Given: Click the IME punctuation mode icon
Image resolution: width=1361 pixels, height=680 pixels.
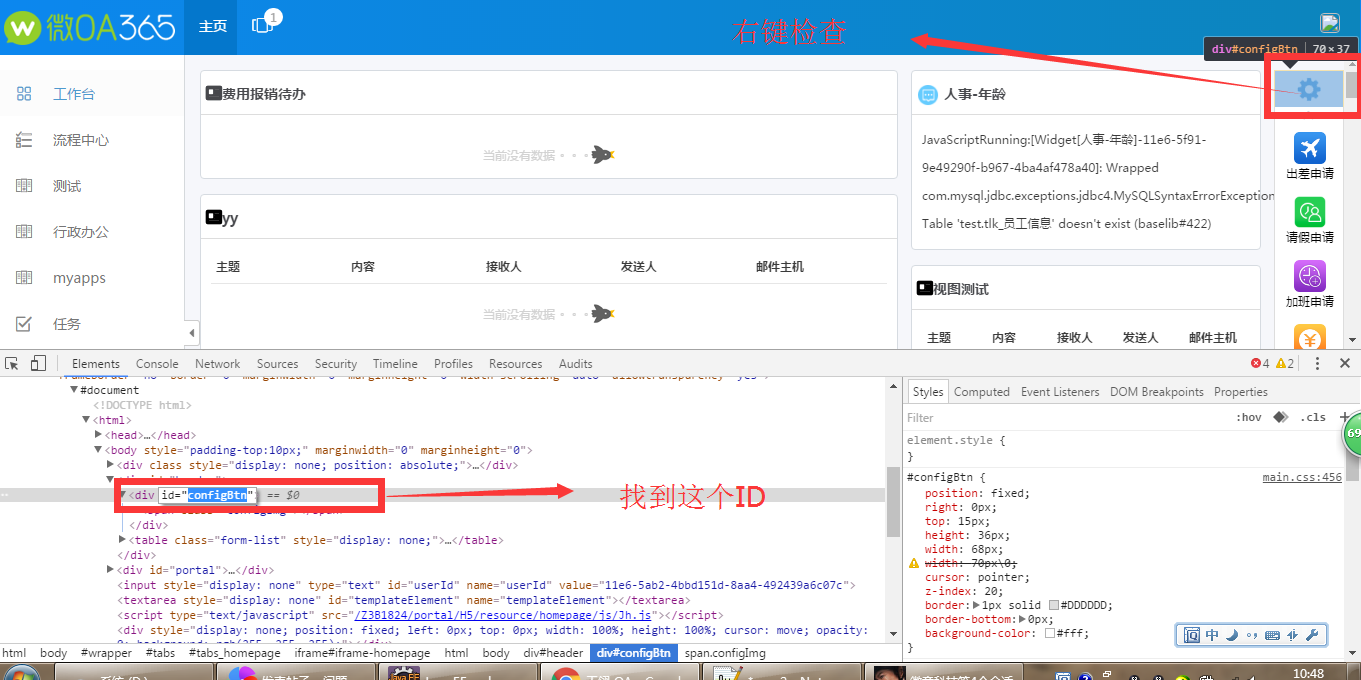Looking at the screenshot, I should [x=1252, y=635].
